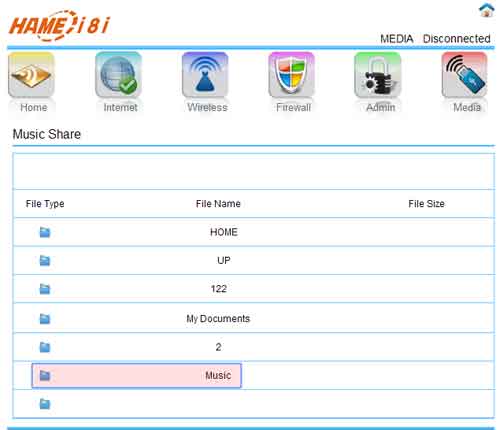
Task: Open the Media USB icon
Action: tap(465, 75)
